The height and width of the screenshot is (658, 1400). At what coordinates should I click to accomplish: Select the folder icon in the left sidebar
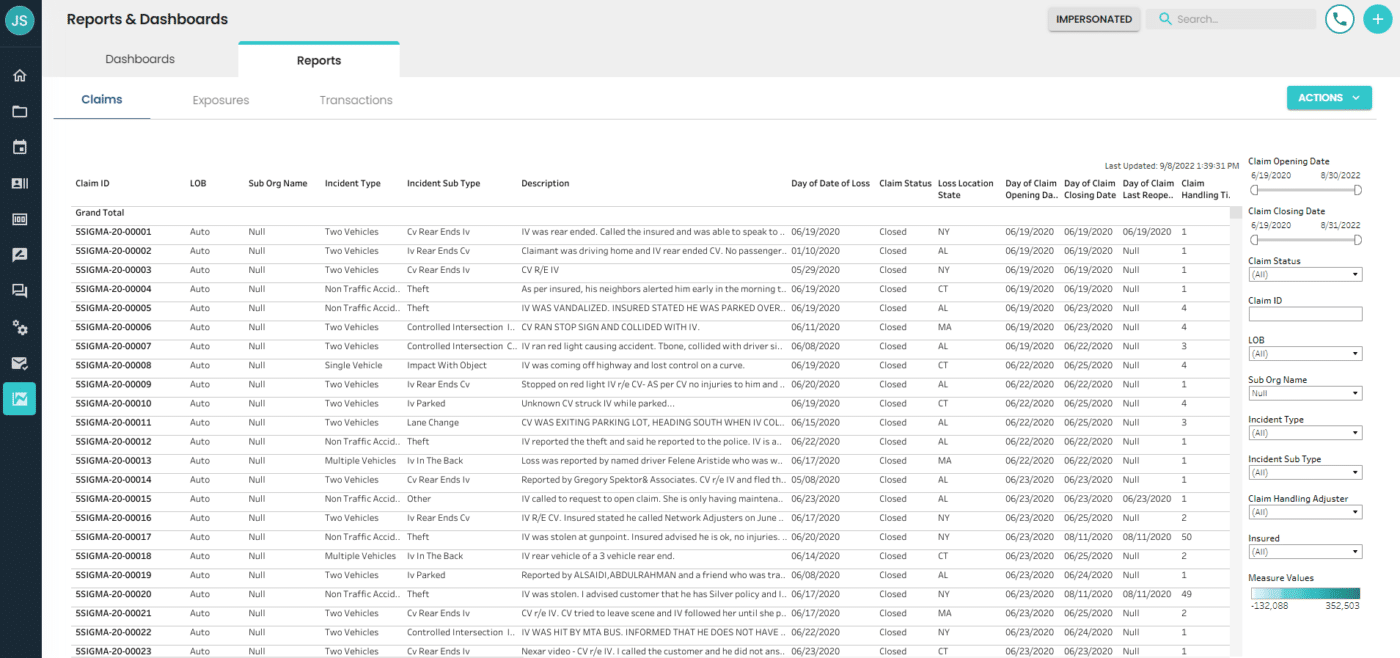click(x=20, y=111)
